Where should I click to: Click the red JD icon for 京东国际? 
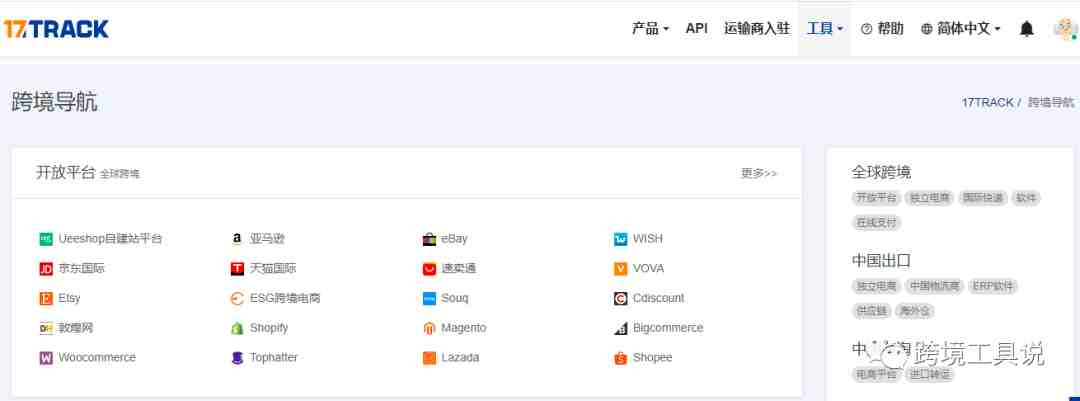point(46,269)
